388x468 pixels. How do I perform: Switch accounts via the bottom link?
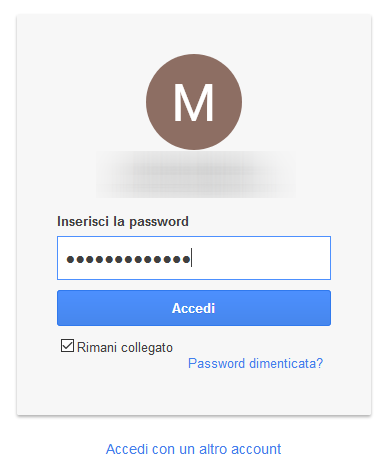pyautogui.click(x=193, y=449)
